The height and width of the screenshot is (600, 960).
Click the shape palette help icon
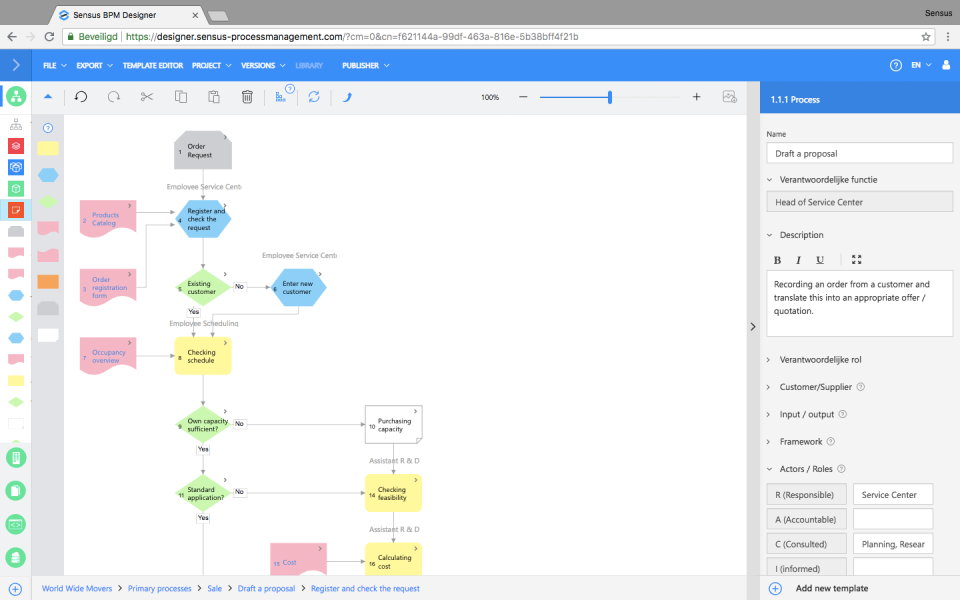(x=48, y=128)
